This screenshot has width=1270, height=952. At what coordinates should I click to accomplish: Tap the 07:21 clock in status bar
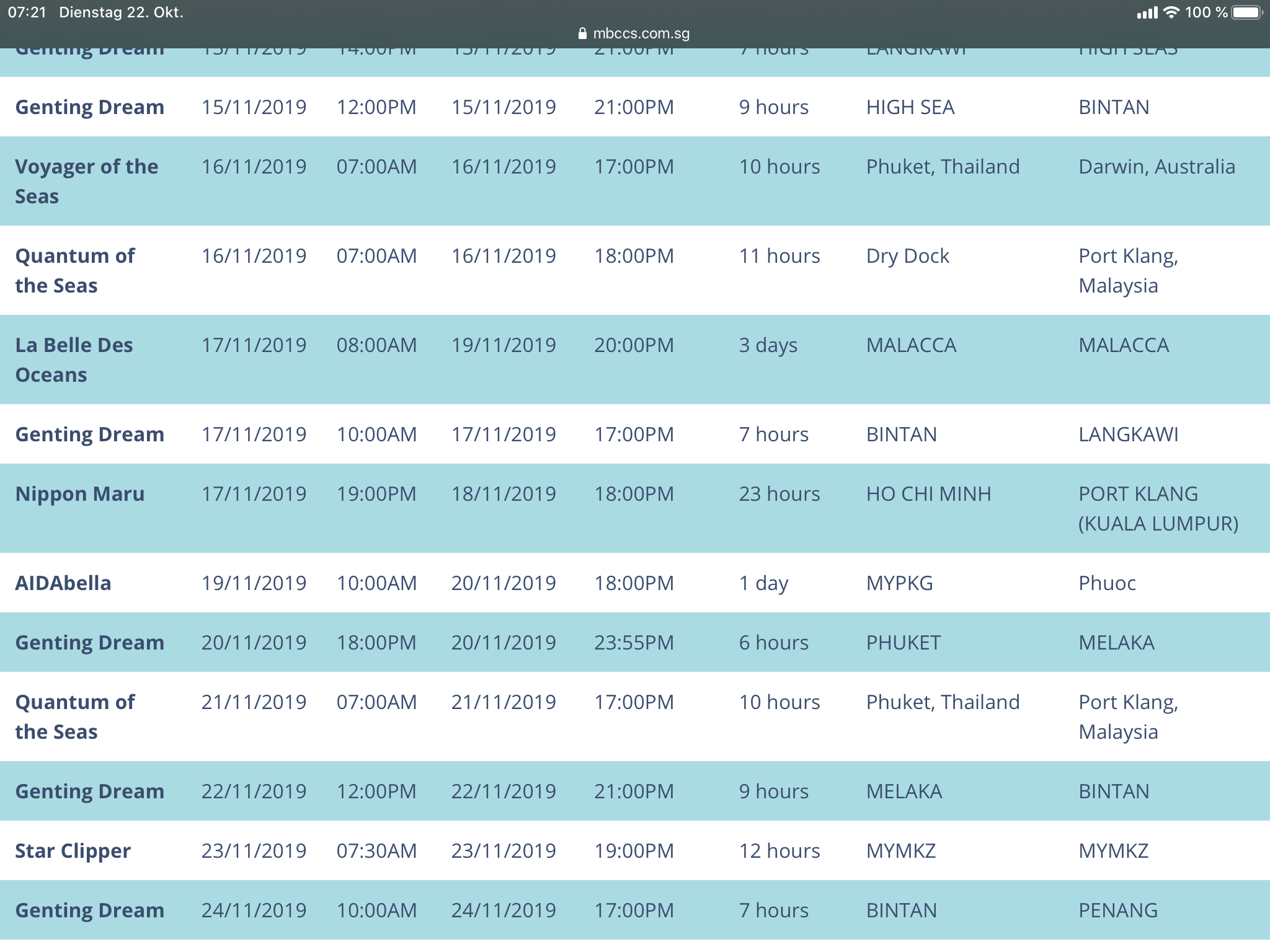[27, 12]
